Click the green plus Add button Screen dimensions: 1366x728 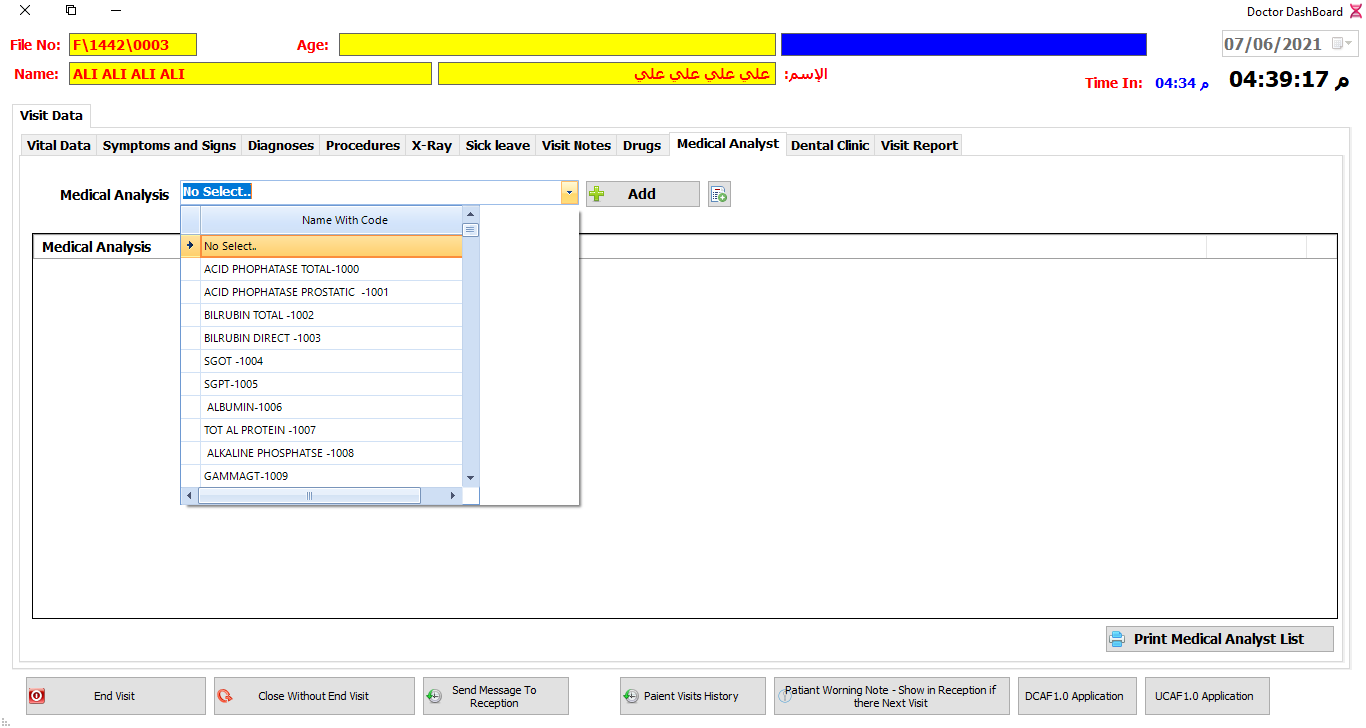pyautogui.click(x=642, y=194)
